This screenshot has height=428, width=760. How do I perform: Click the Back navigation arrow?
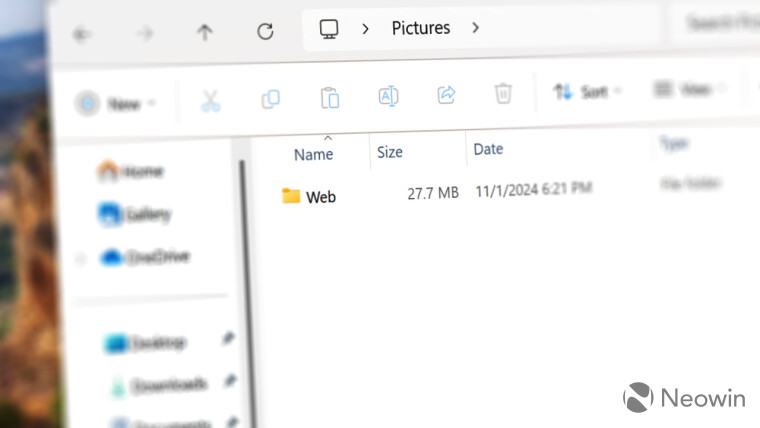[82, 33]
